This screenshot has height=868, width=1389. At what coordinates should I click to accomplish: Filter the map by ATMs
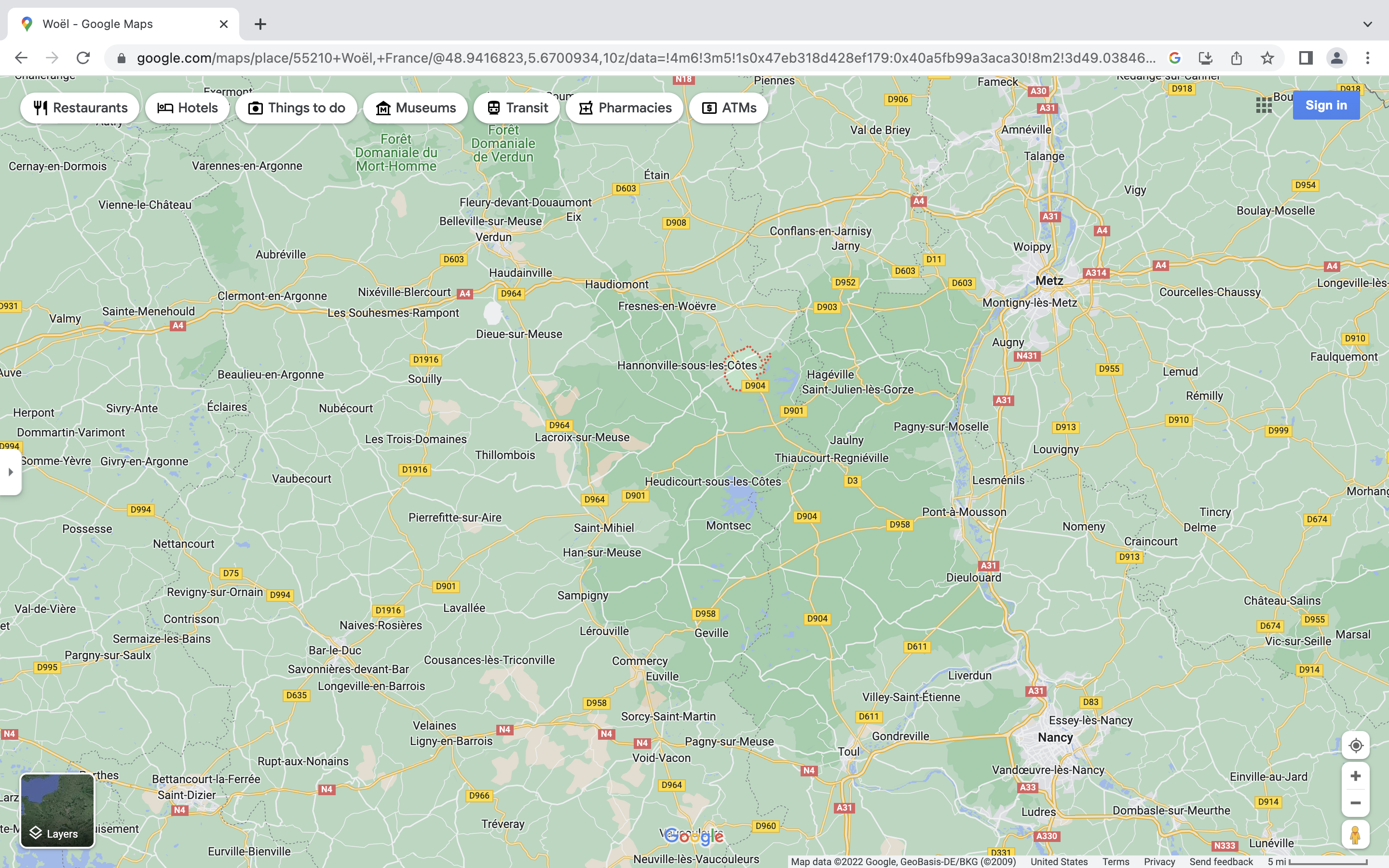click(x=728, y=108)
